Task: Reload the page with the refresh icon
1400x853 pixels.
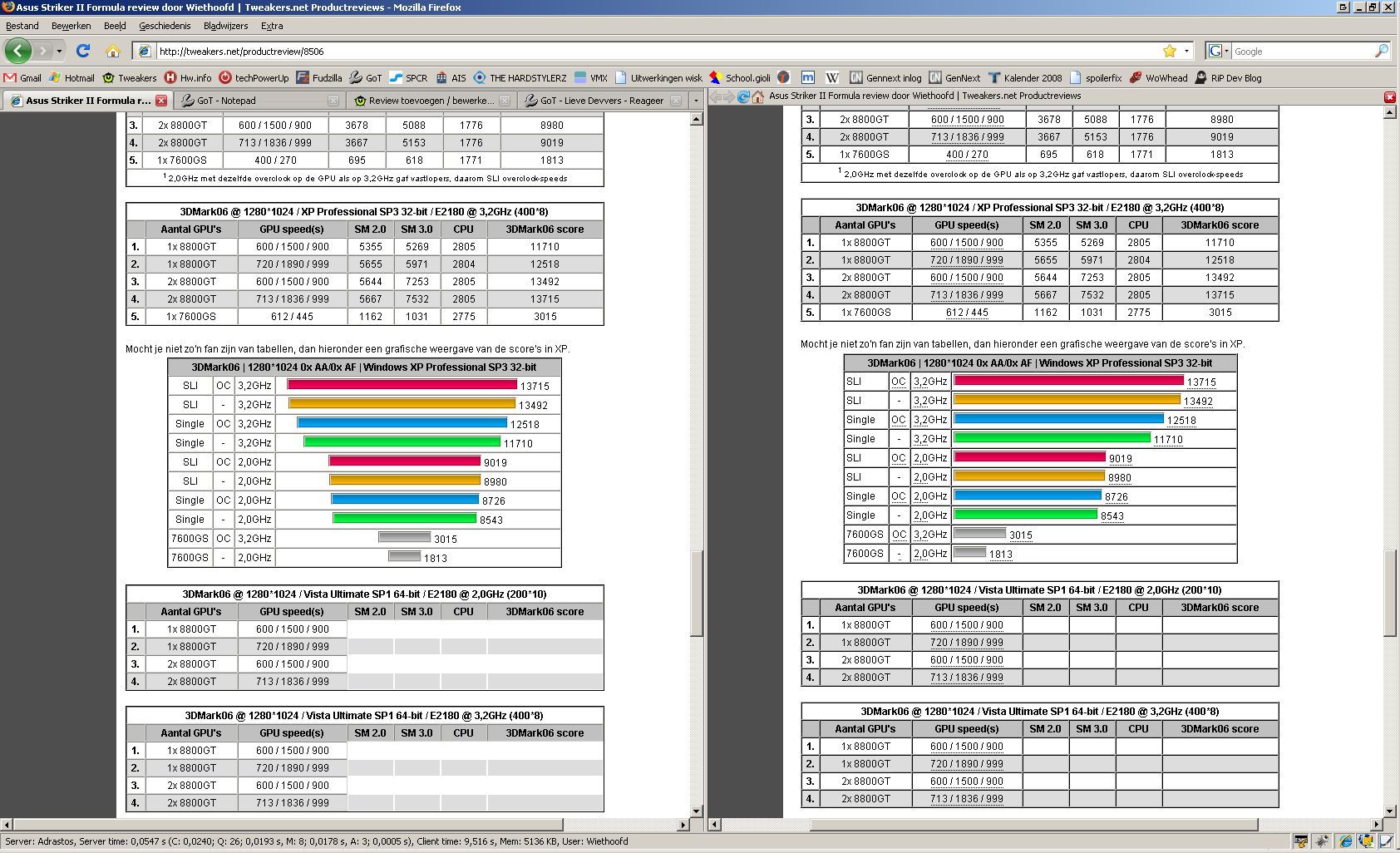Action: click(x=83, y=51)
